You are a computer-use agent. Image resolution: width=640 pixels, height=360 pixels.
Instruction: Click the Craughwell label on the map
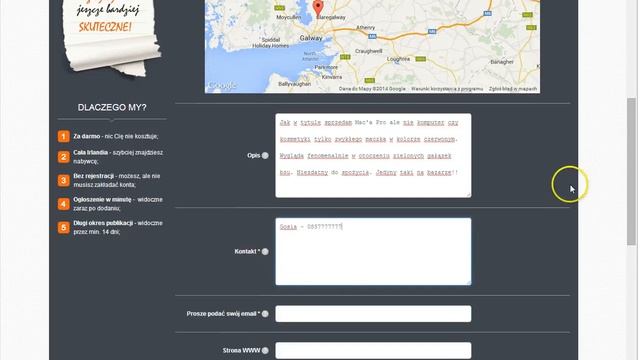point(369,51)
